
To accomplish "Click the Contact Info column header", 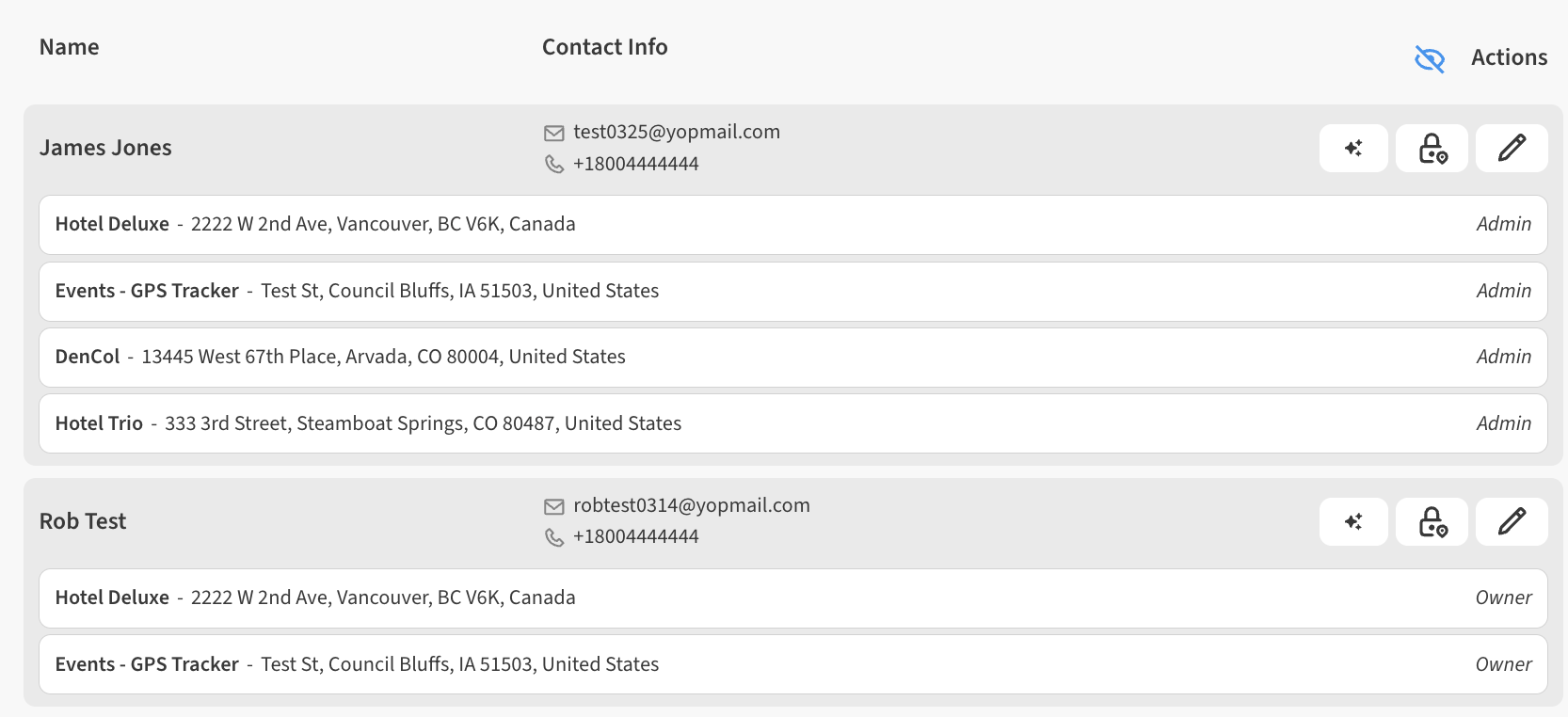I will (604, 47).
